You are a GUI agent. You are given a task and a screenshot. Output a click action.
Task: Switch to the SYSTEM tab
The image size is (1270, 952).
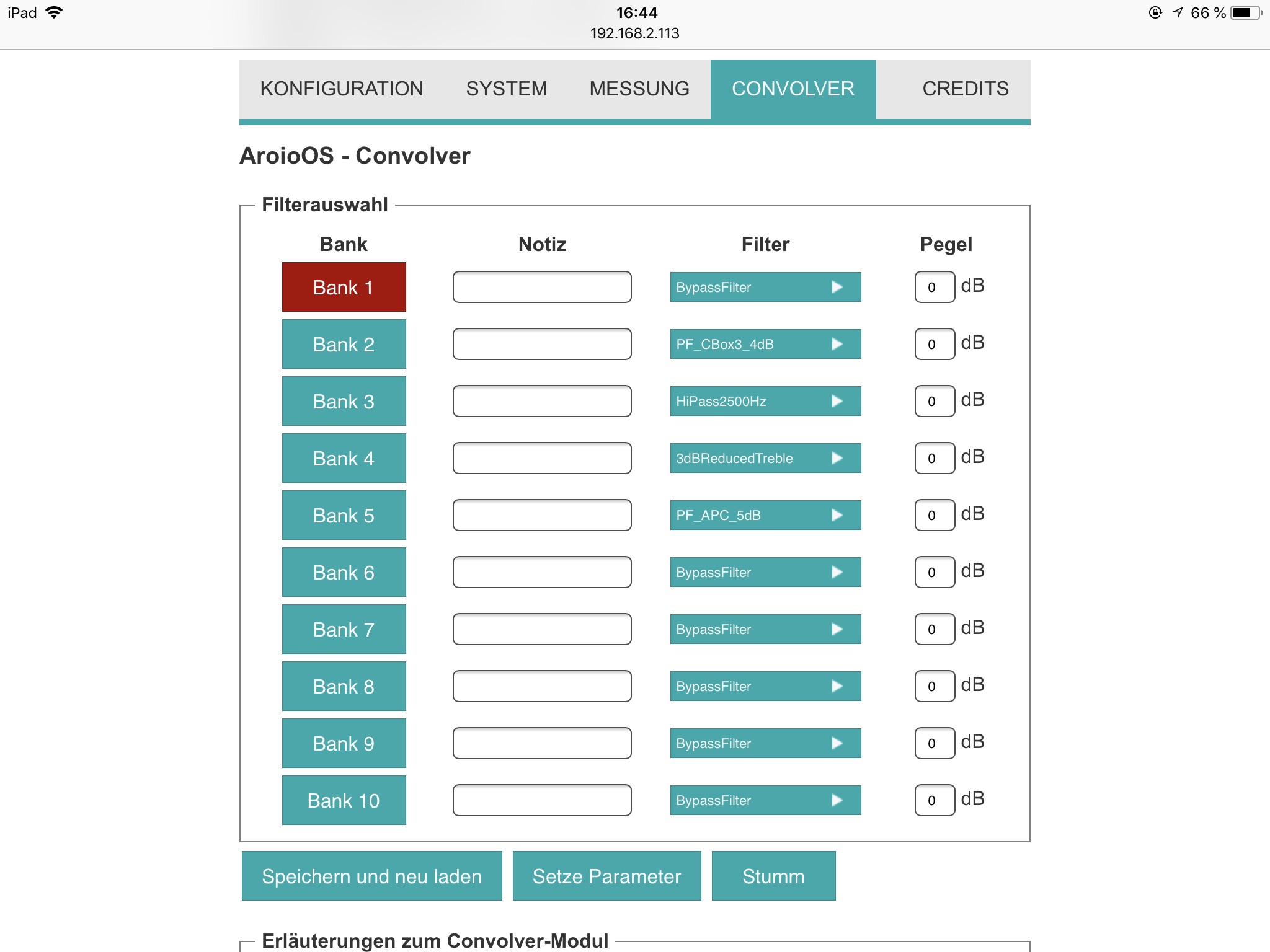point(507,89)
